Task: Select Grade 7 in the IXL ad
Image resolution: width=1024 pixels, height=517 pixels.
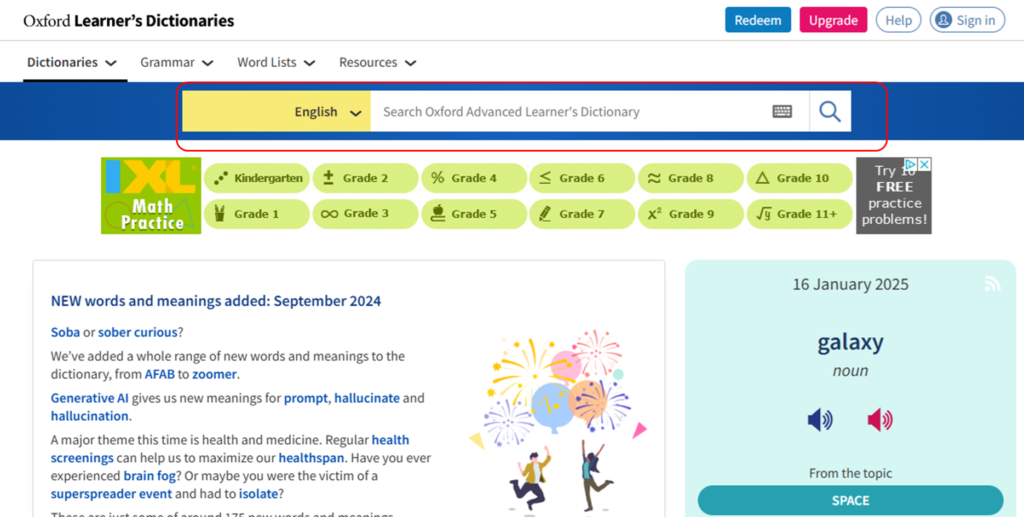Action: [582, 213]
